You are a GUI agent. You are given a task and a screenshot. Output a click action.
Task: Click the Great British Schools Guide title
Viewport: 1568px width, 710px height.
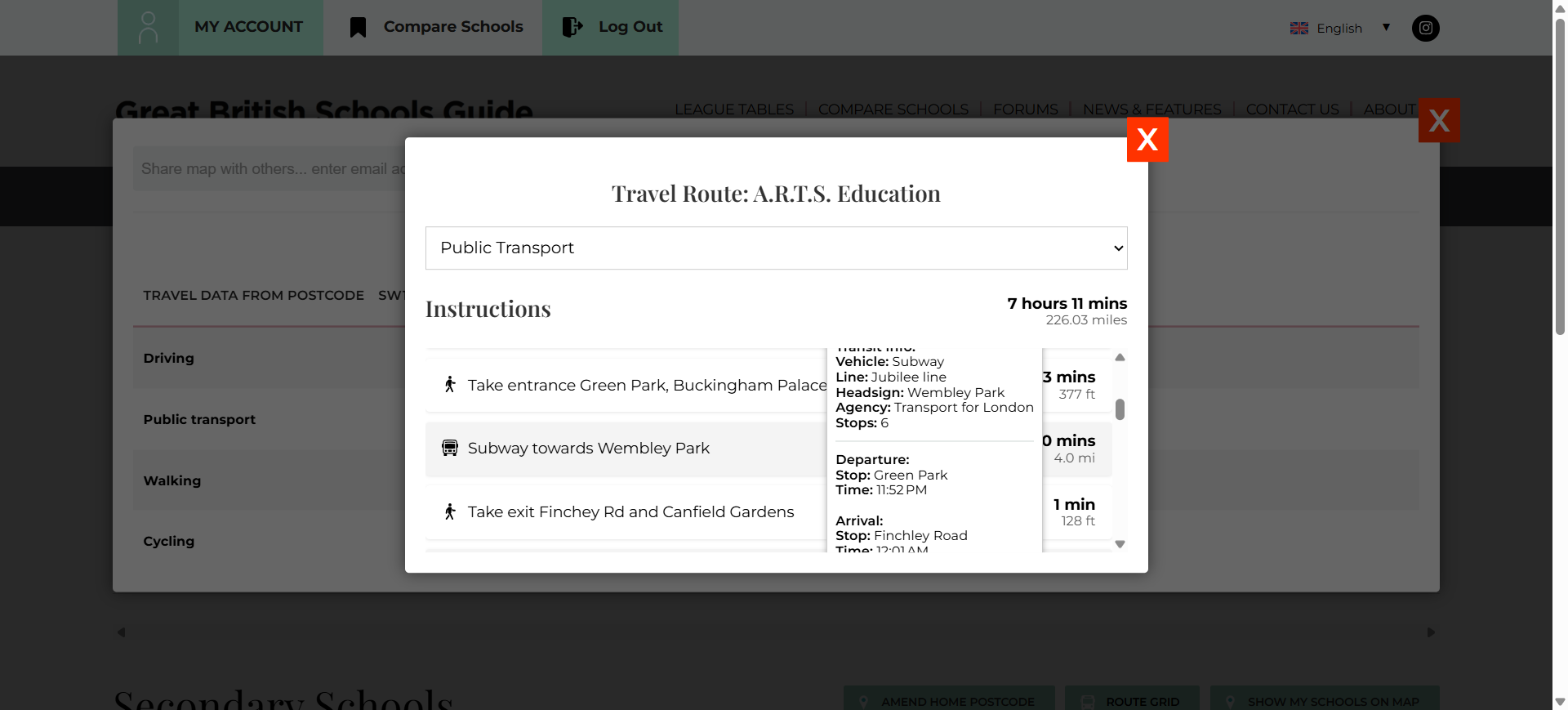pyautogui.click(x=324, y=109)
